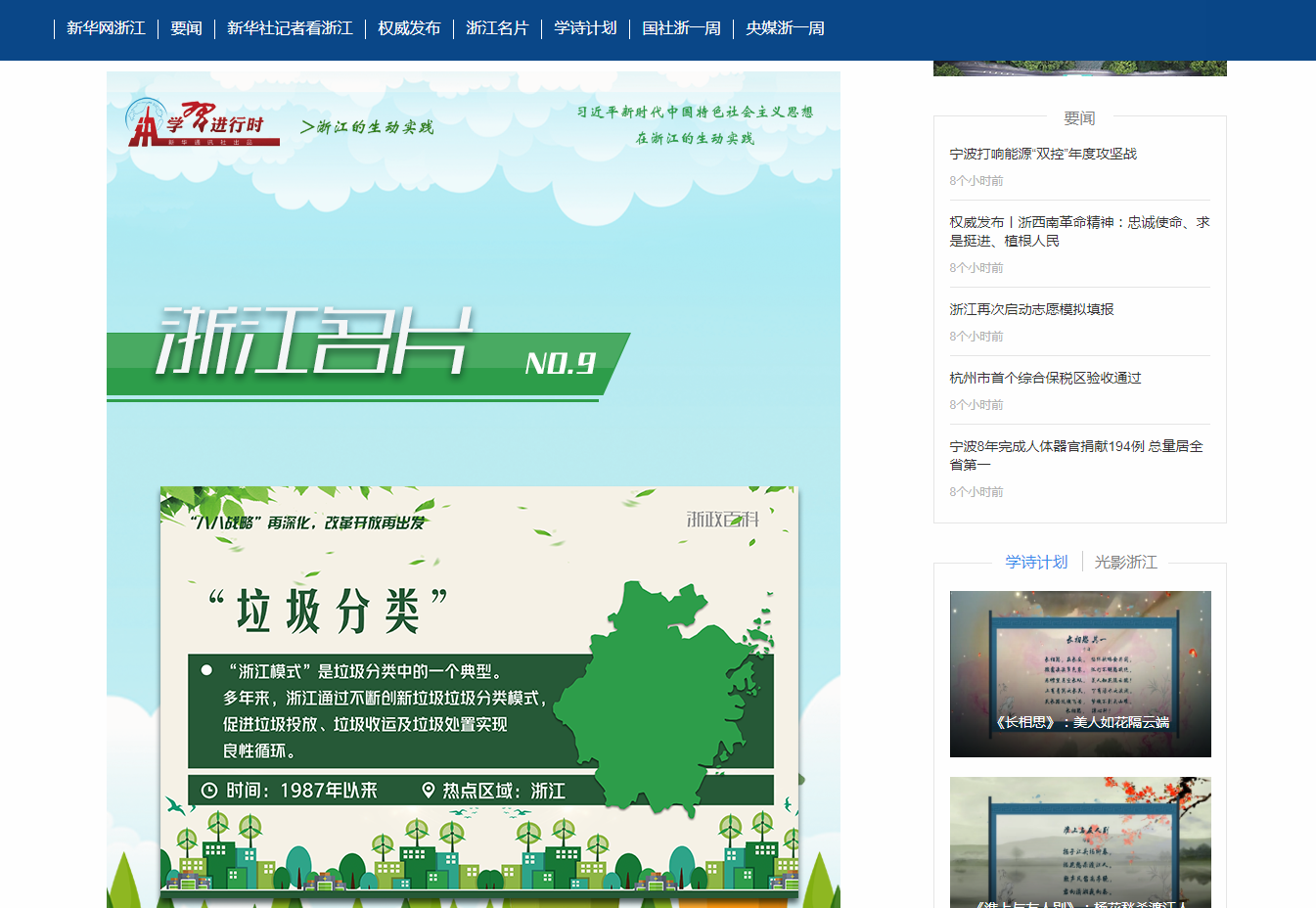The width and height of the screenshot is (1316, 908).
Task: Click the clock icon beside 时间
Action: [208, 791]
